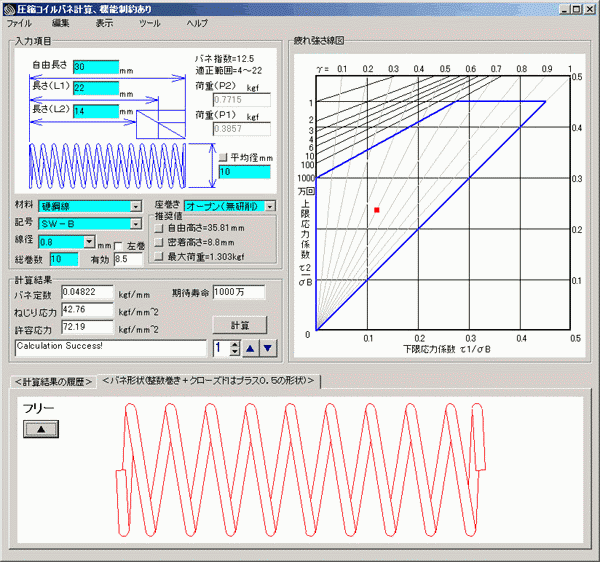Image resolution: width=600 pixels, height=562 pixels.
Task: Enable the 平均径 checkbox
Action: pyautogui.click(x=223, y=156)
